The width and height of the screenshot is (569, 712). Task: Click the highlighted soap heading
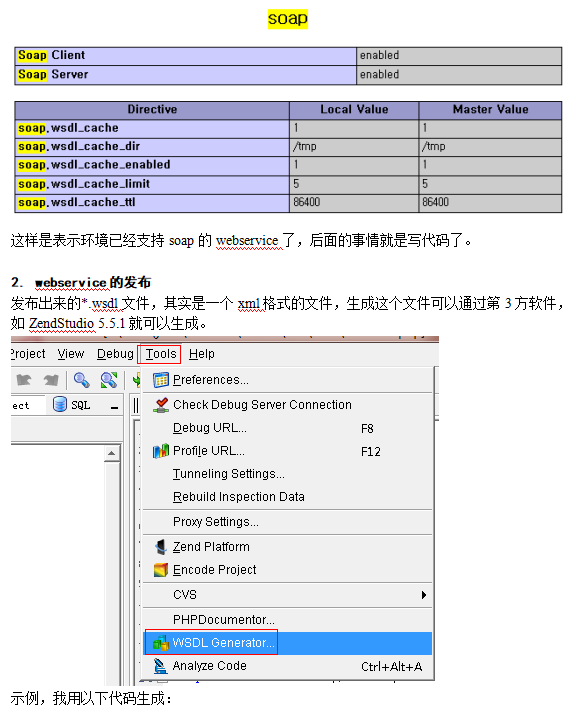click(x=287, y=19)
